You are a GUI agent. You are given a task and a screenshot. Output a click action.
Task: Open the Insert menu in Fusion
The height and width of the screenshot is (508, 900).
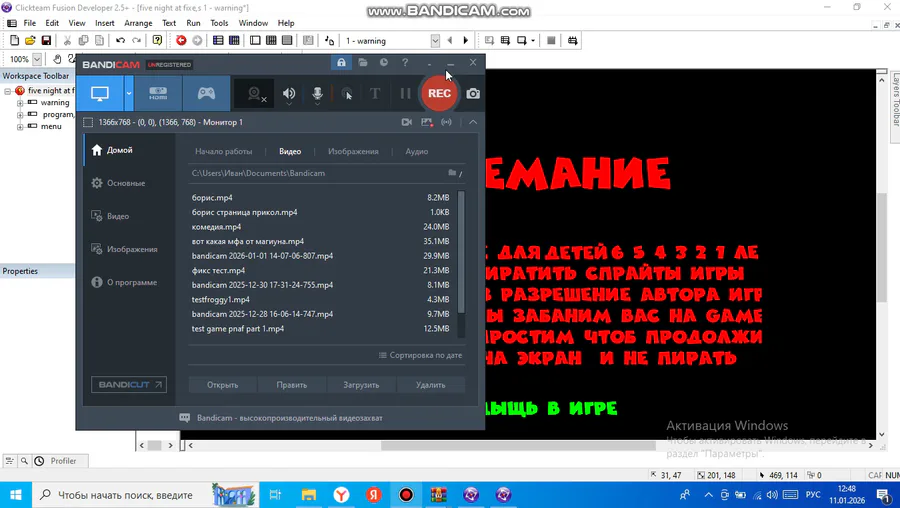104,23
